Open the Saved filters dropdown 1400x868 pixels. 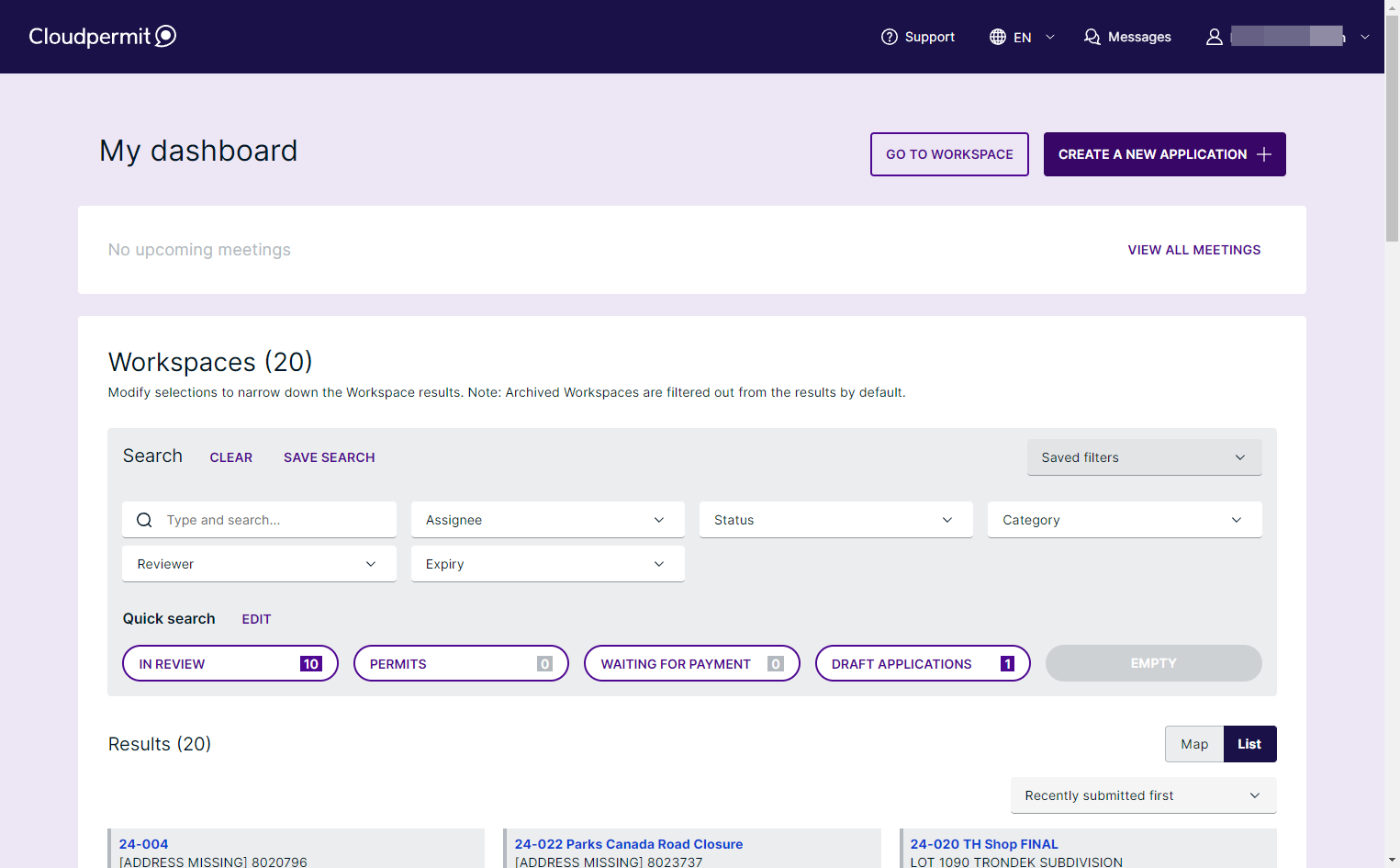[x=1144, y=457]
